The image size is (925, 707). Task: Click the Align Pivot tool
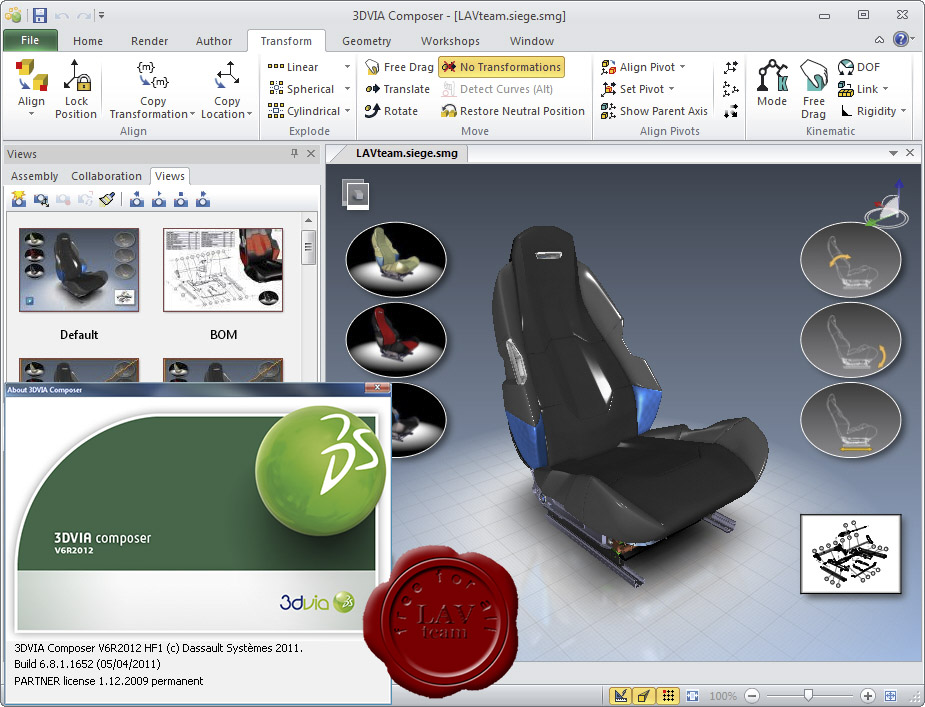coord(638,67)
